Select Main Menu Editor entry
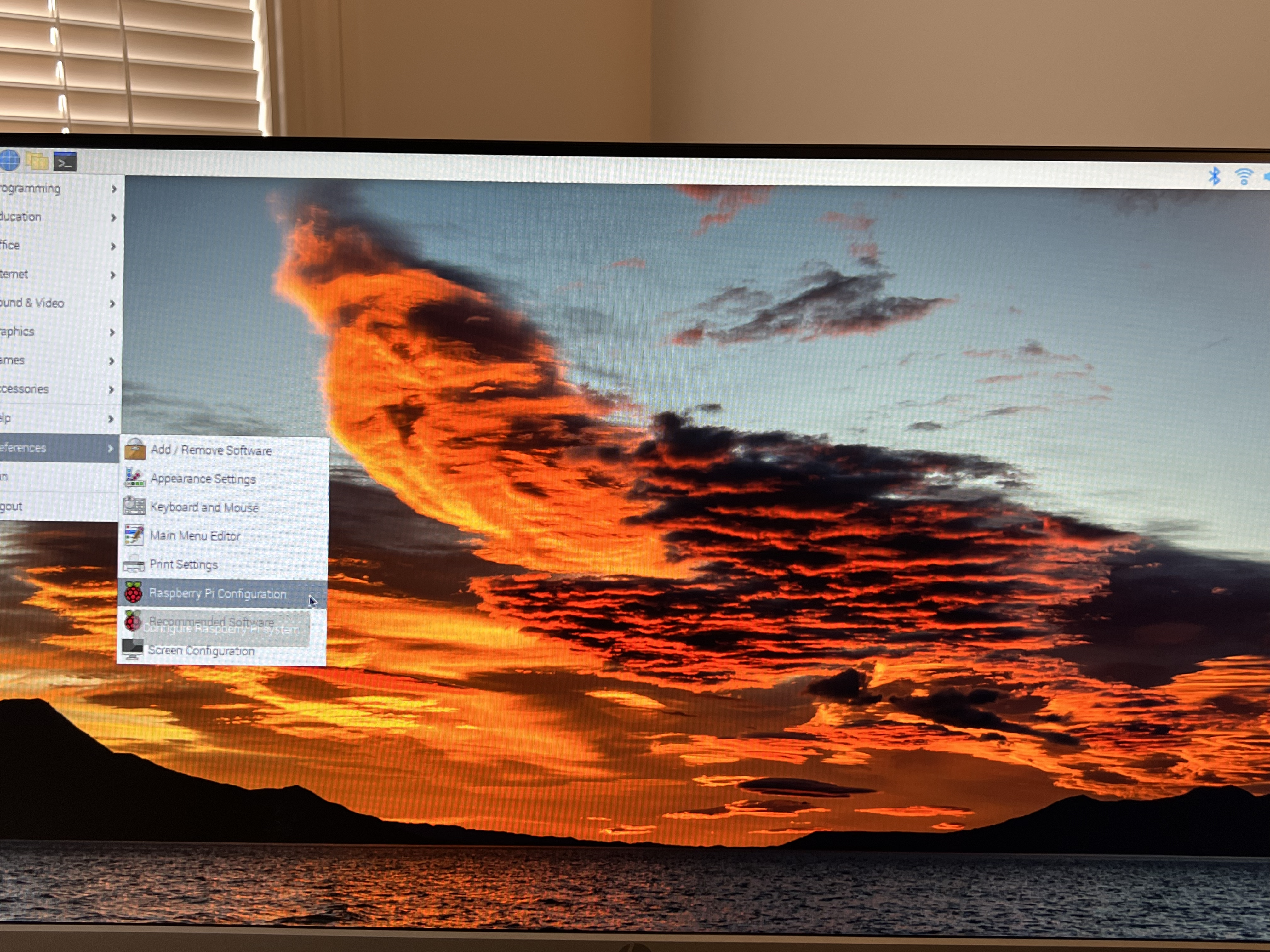1270x952 pixels. (195, 536)
